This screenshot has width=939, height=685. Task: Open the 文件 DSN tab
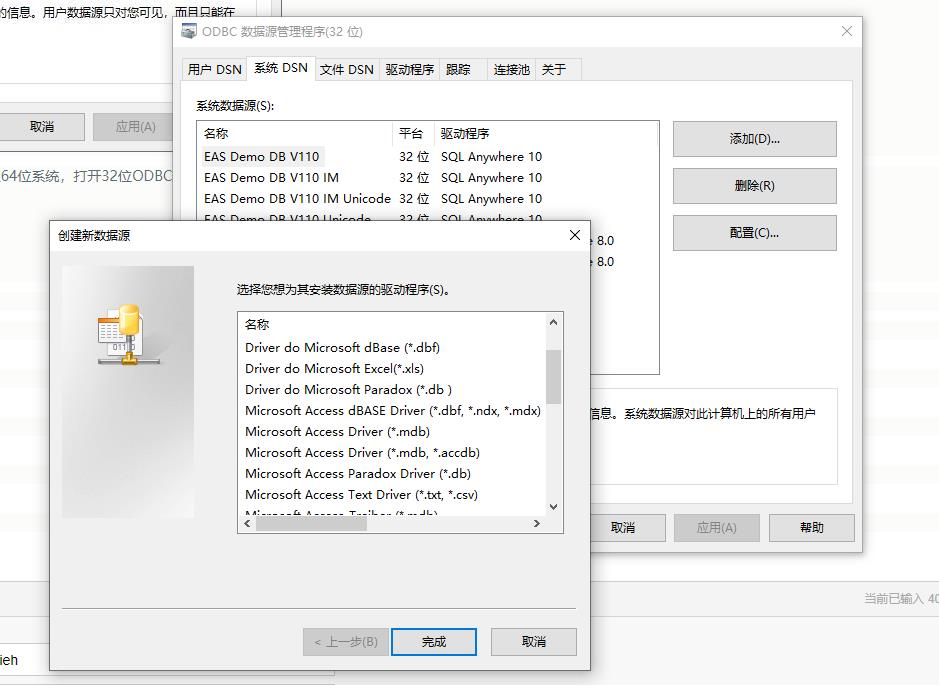pyautogui.click(x=347, y=69)
